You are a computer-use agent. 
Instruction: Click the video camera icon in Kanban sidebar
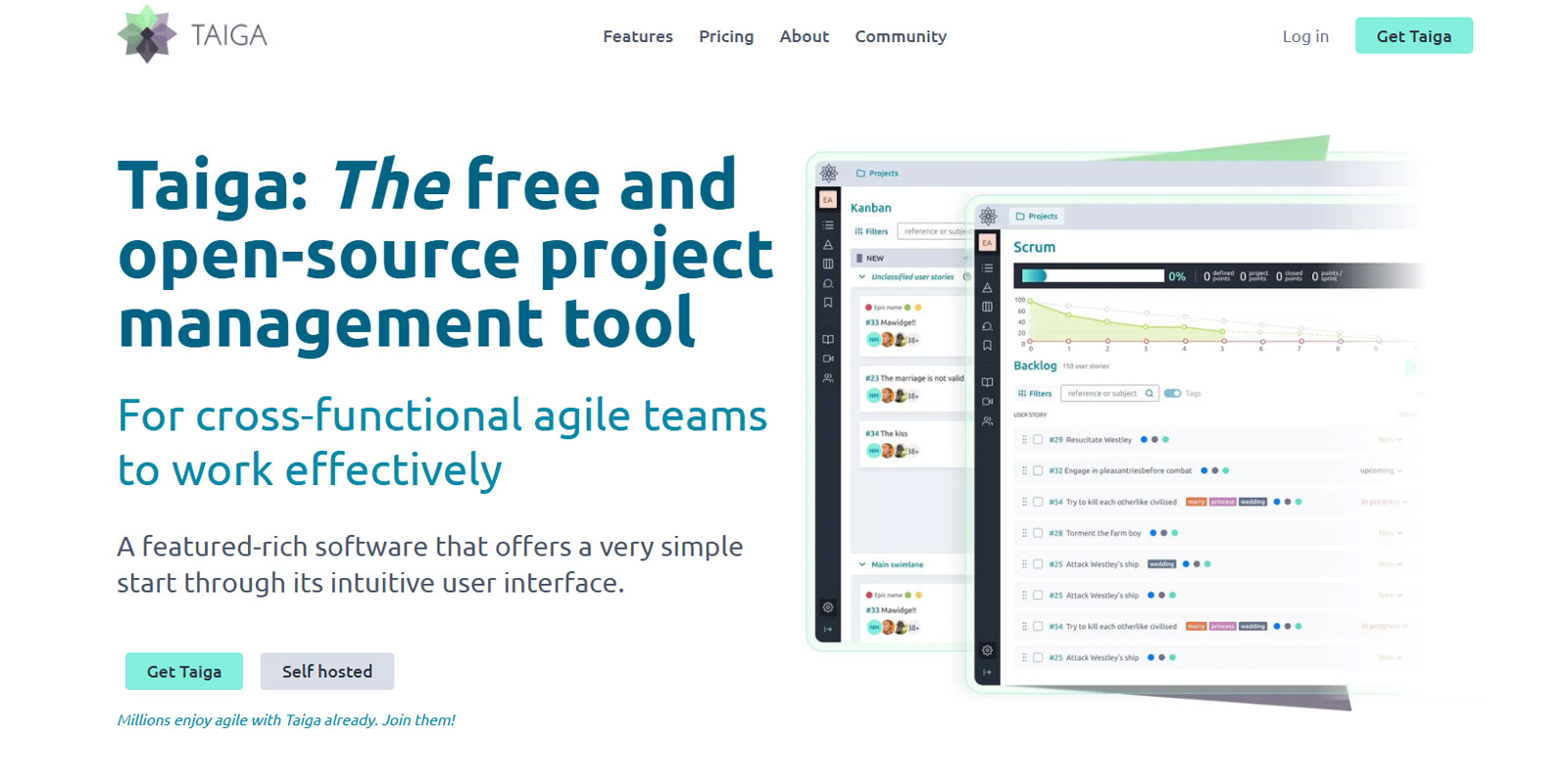point(828,359)
